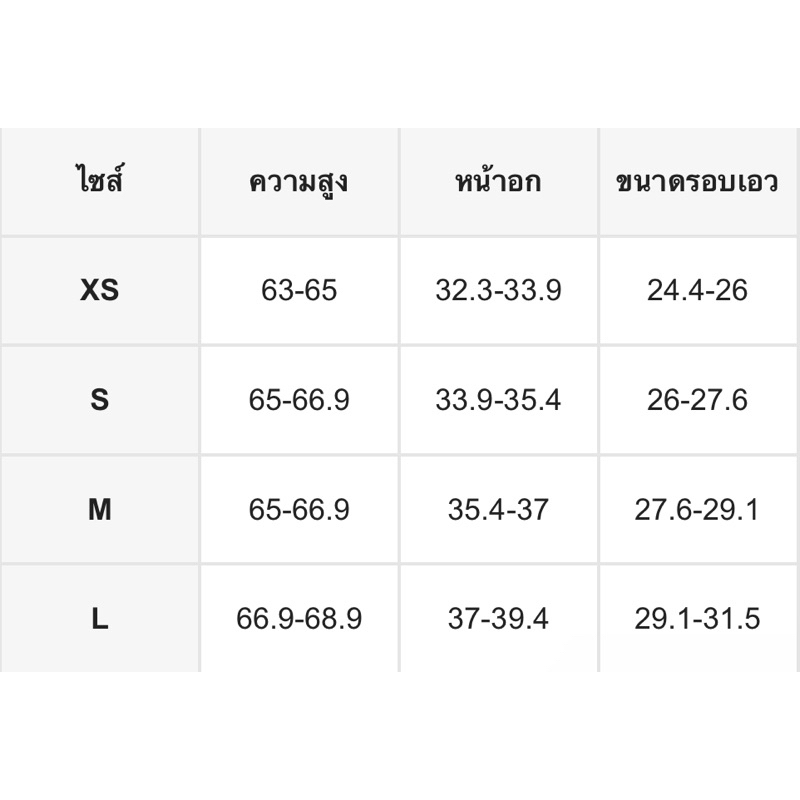The width and height of the screenshot is (800, 800).
Task: Click the 26-27.6 waist cell
Action: [697, 399]
